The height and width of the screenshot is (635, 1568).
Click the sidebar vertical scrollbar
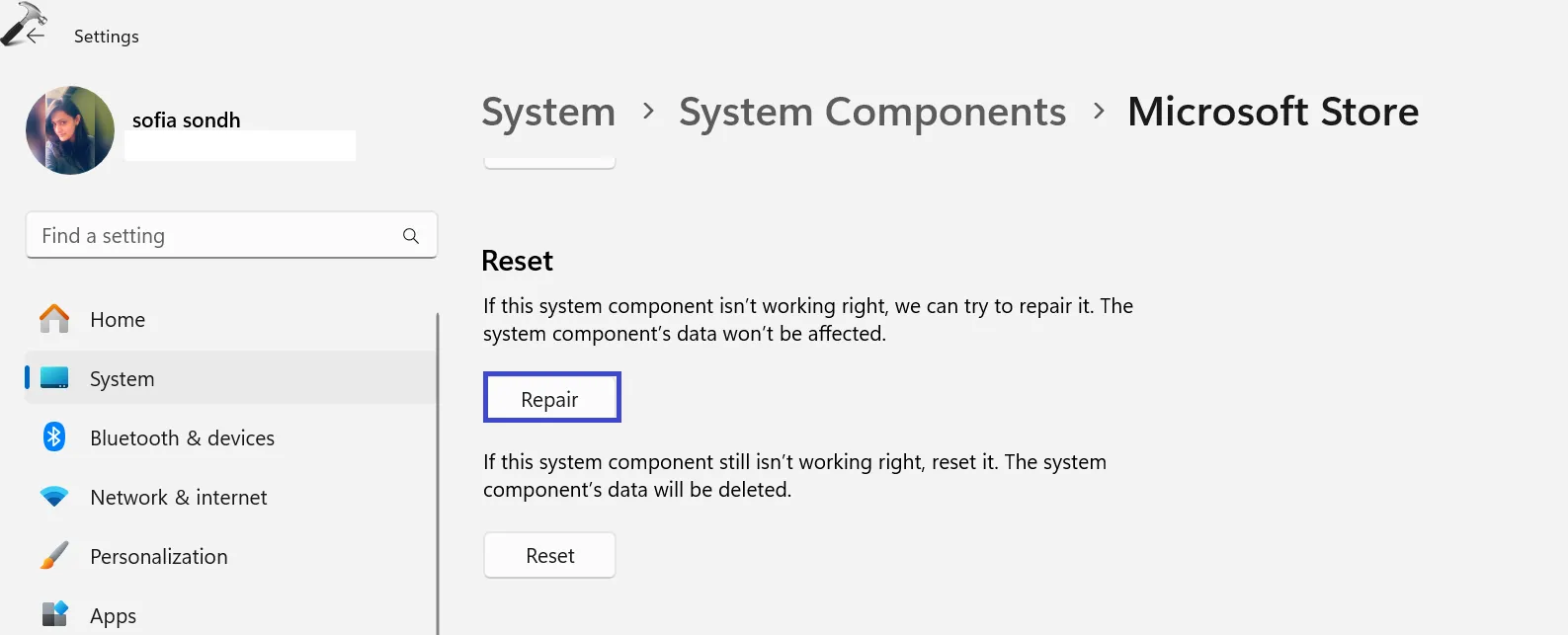click(437, 474)
